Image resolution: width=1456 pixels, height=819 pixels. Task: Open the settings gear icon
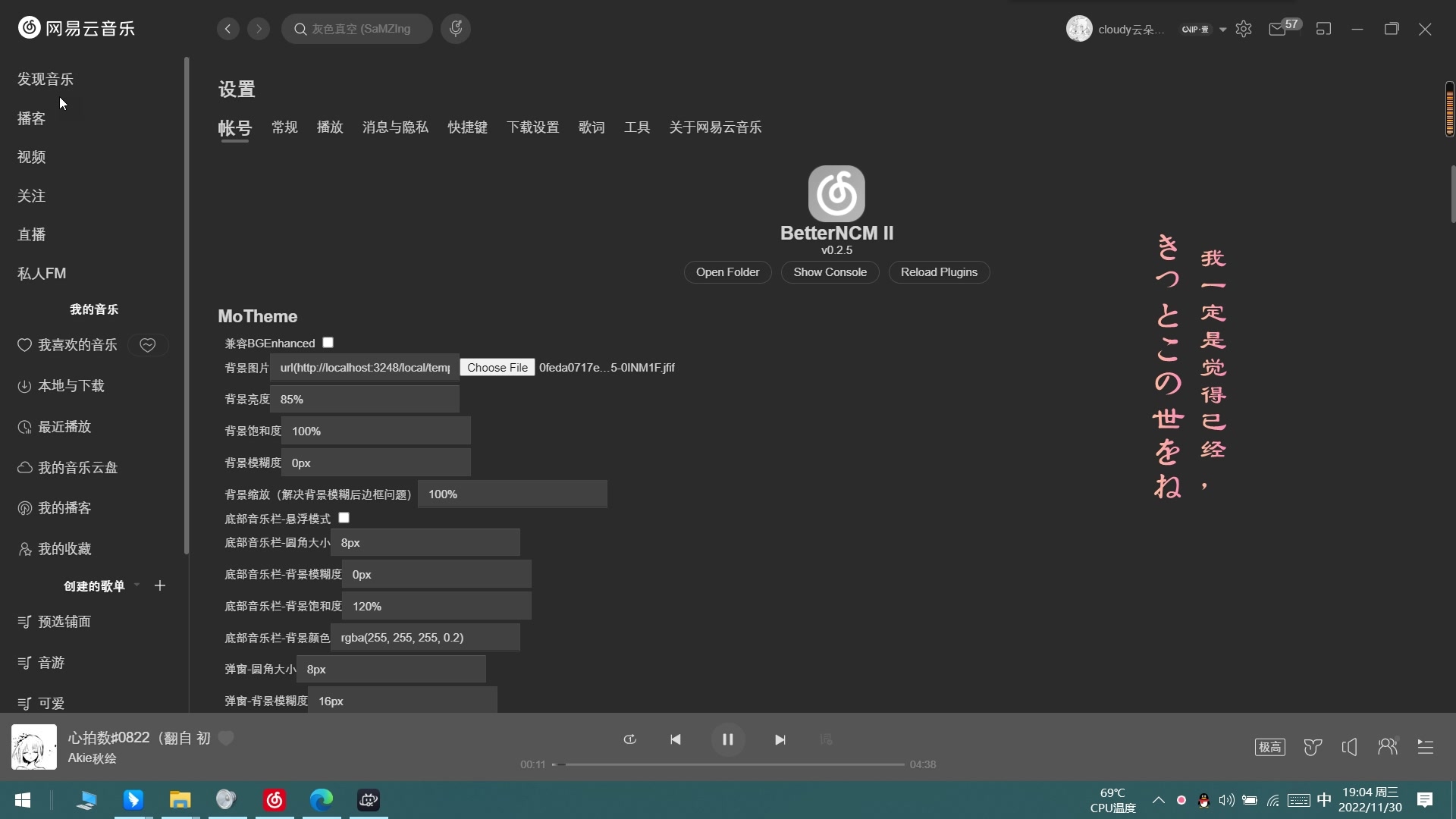click(1244, 29)
